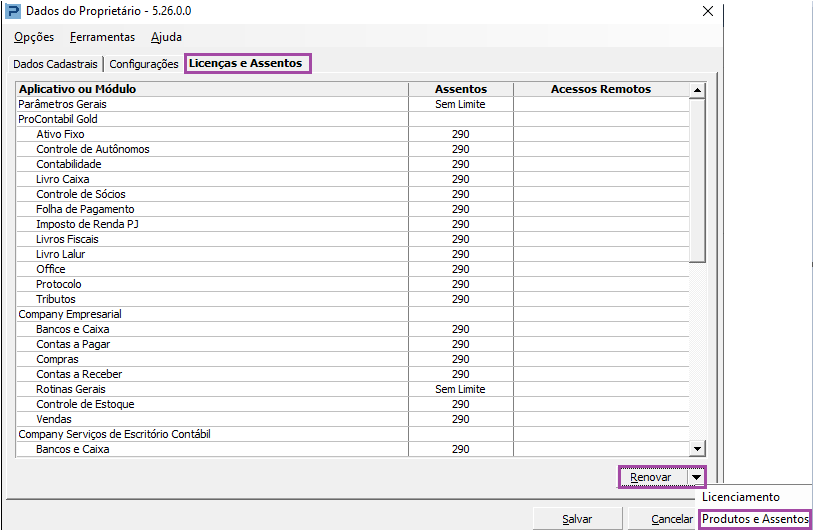Open the Ferramentas menu
814x531 pixels.
pyautogui.click(x=102, y=37)
